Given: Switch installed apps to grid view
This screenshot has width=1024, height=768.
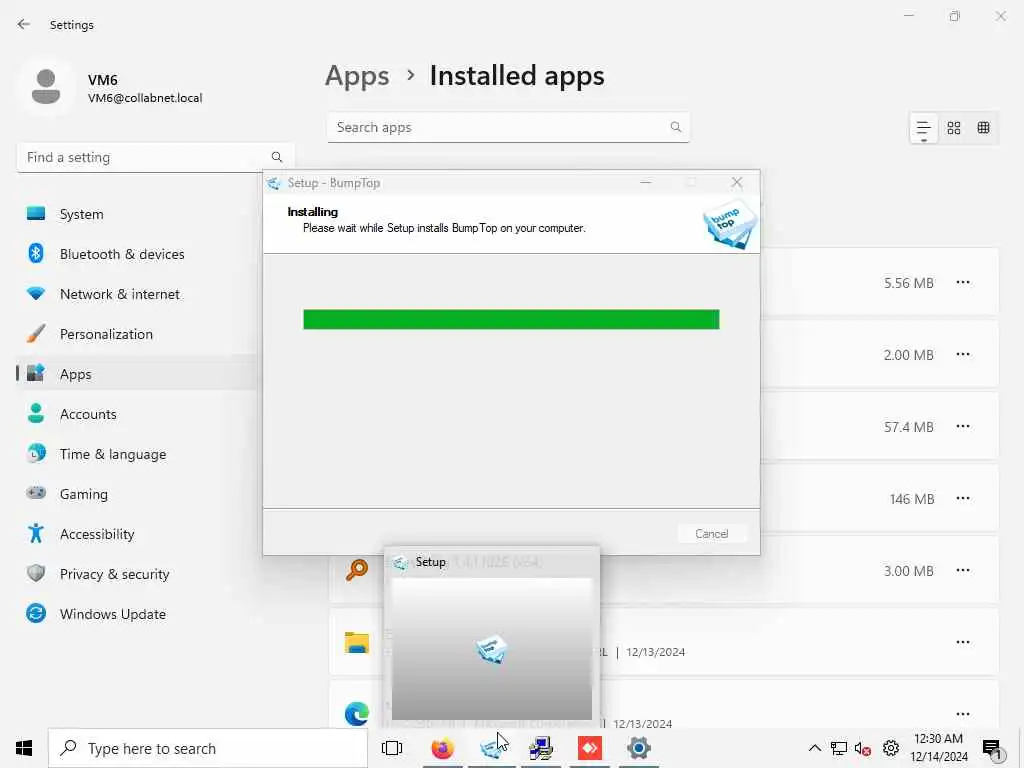Looking at the screenshot, I should [x=953, y=128].
